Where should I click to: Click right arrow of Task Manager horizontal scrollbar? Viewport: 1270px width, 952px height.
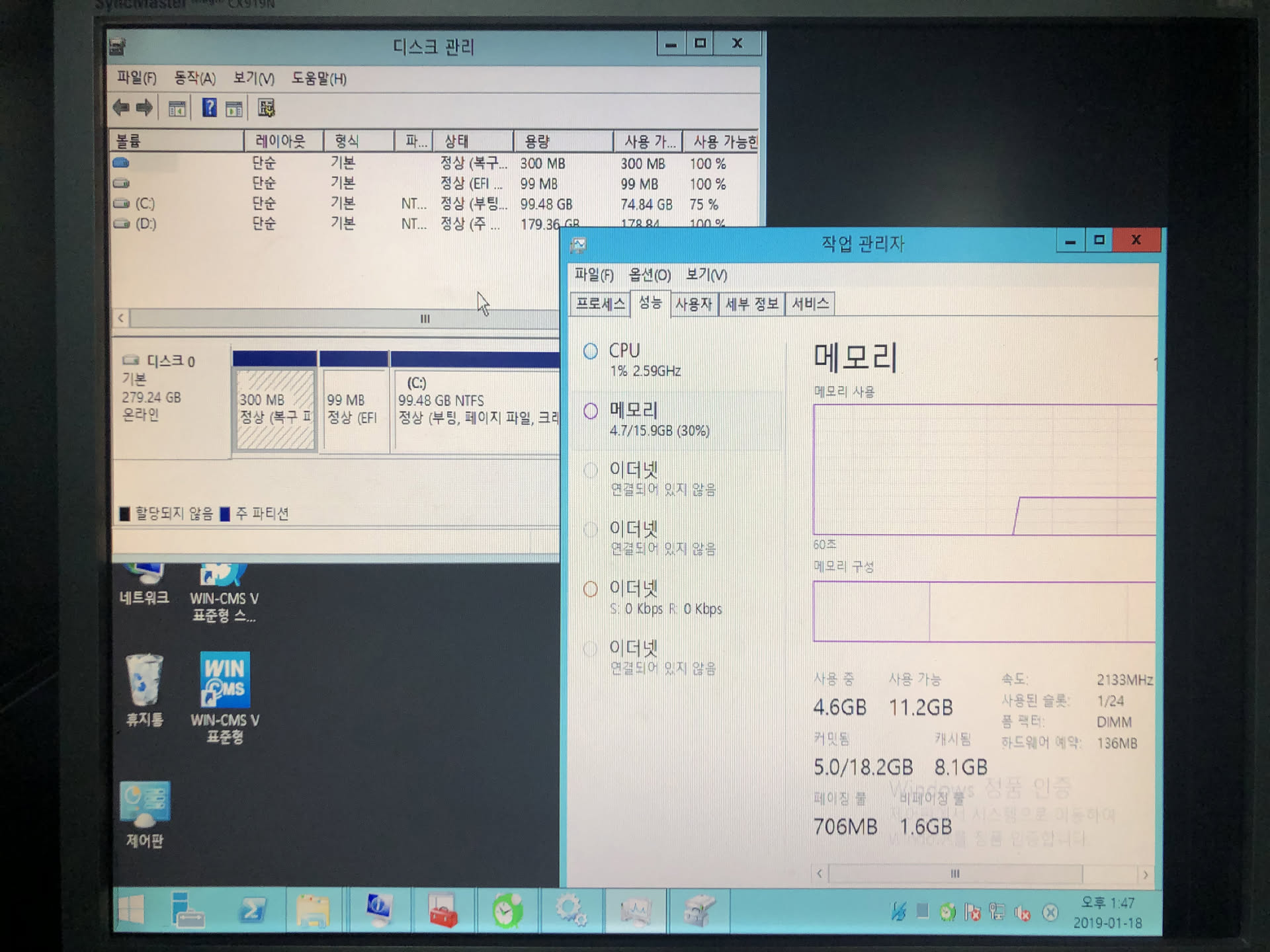1146,875
